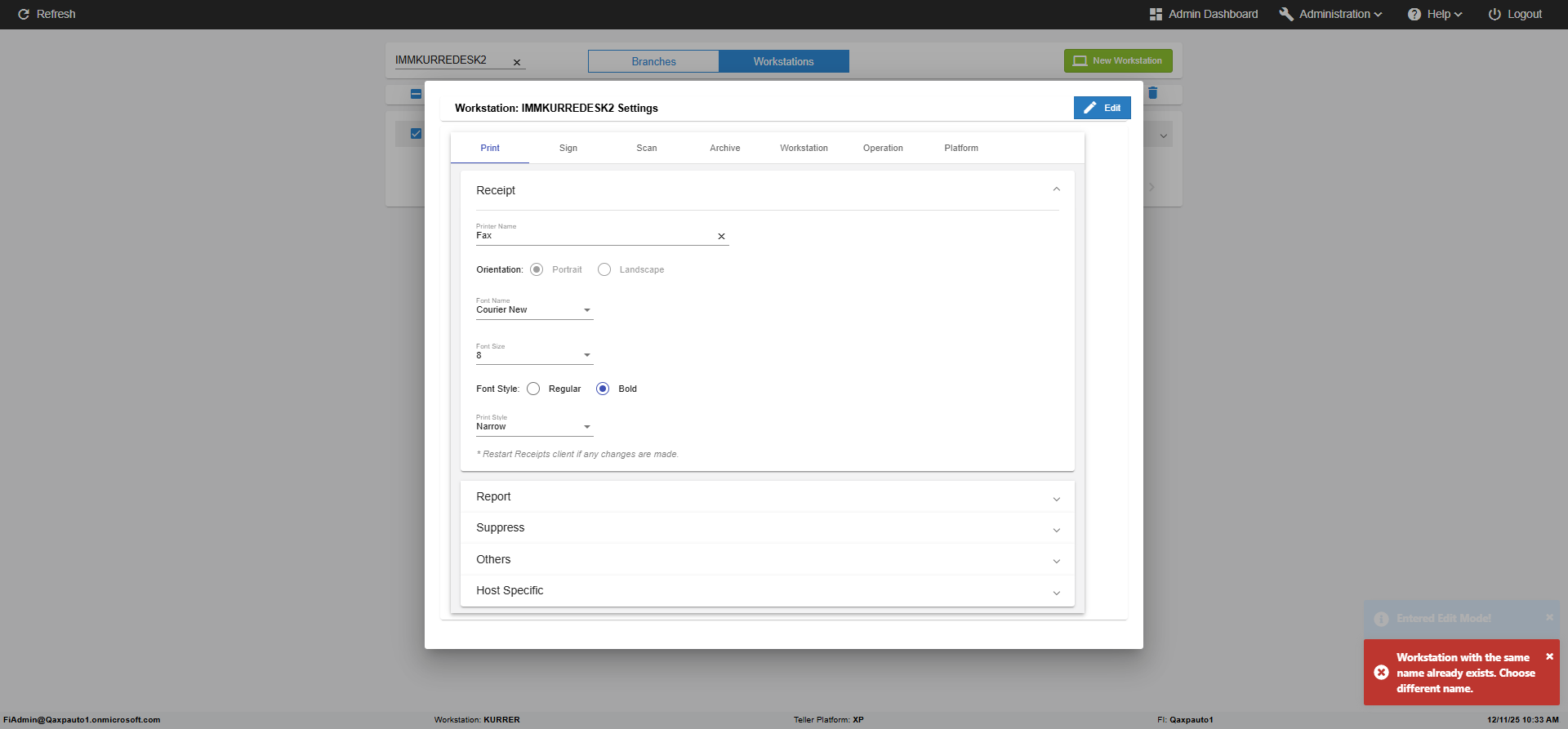This screenshot has width=1568, height=729.
Task: Switch to the Print tab
Action: pos(490,148)
